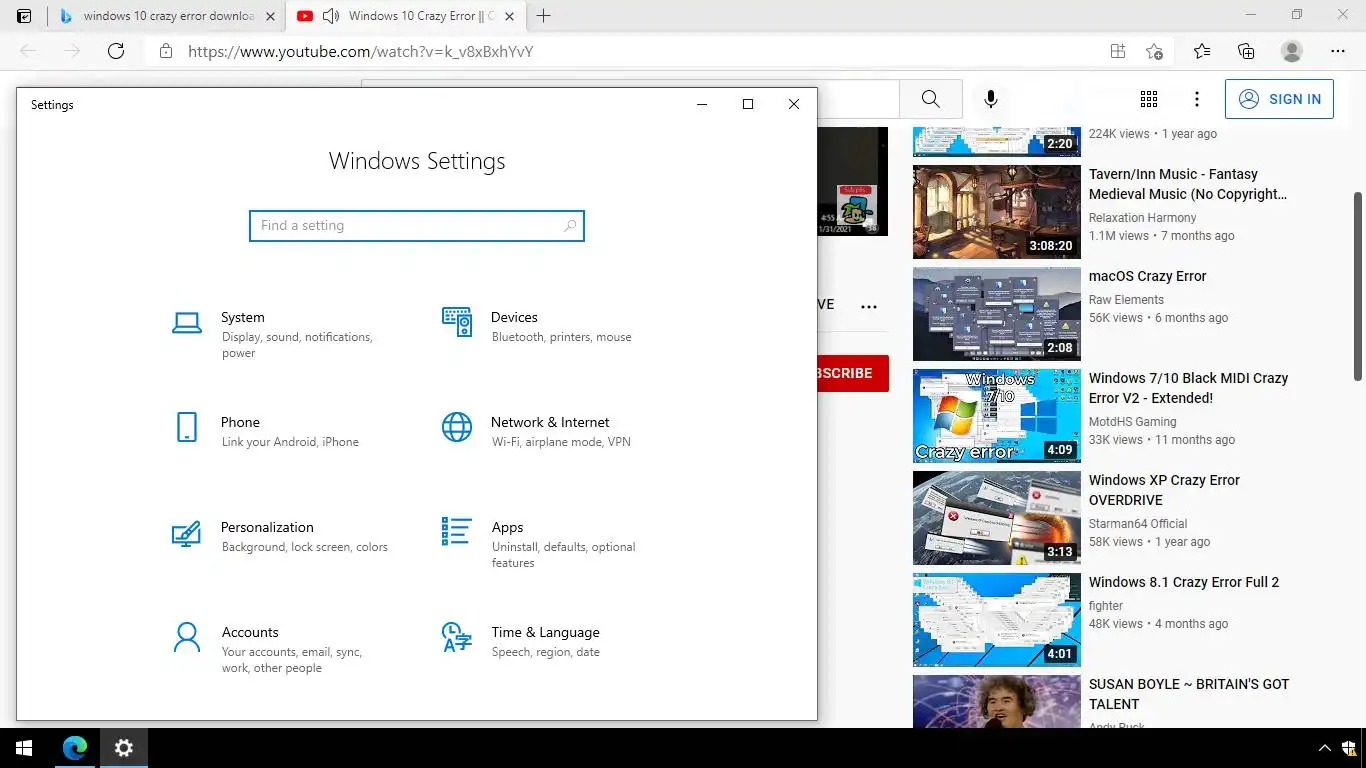This screenshot has width=1366, height=768.
Task: Open YouTube apps grid icon
Action: click(1149, 99)
